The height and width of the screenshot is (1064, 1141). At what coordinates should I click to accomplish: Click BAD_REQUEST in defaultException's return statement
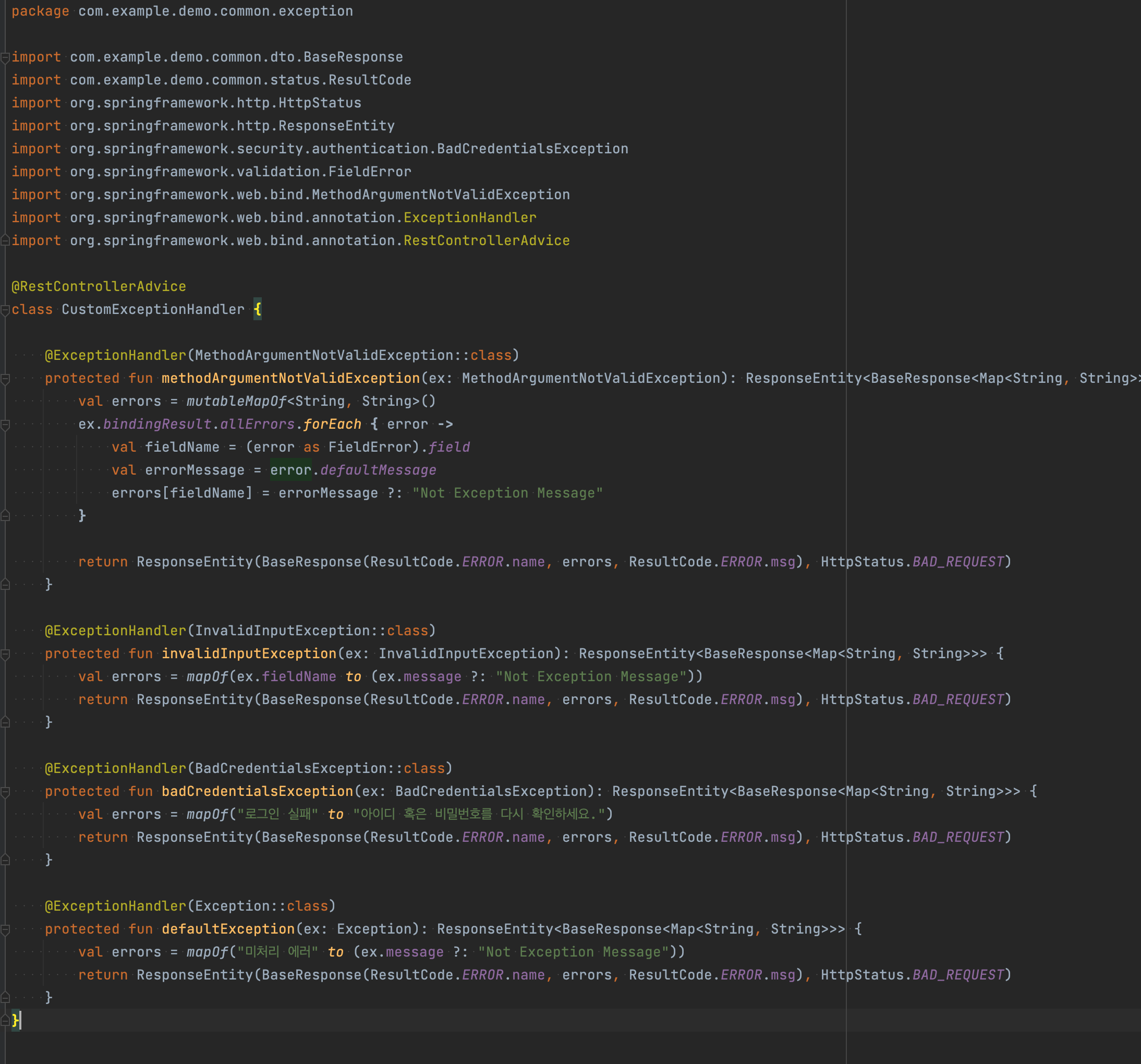[x=958, y=975]
